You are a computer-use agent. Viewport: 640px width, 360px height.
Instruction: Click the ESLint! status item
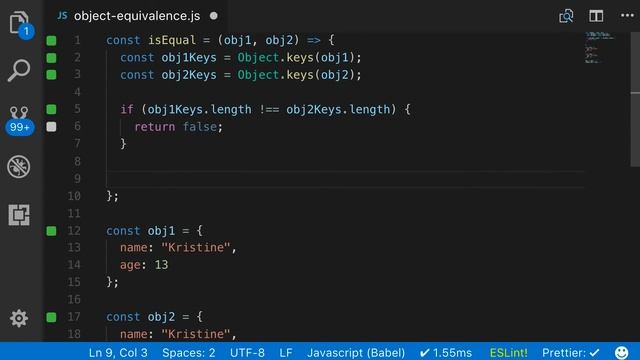pos(509,353)
